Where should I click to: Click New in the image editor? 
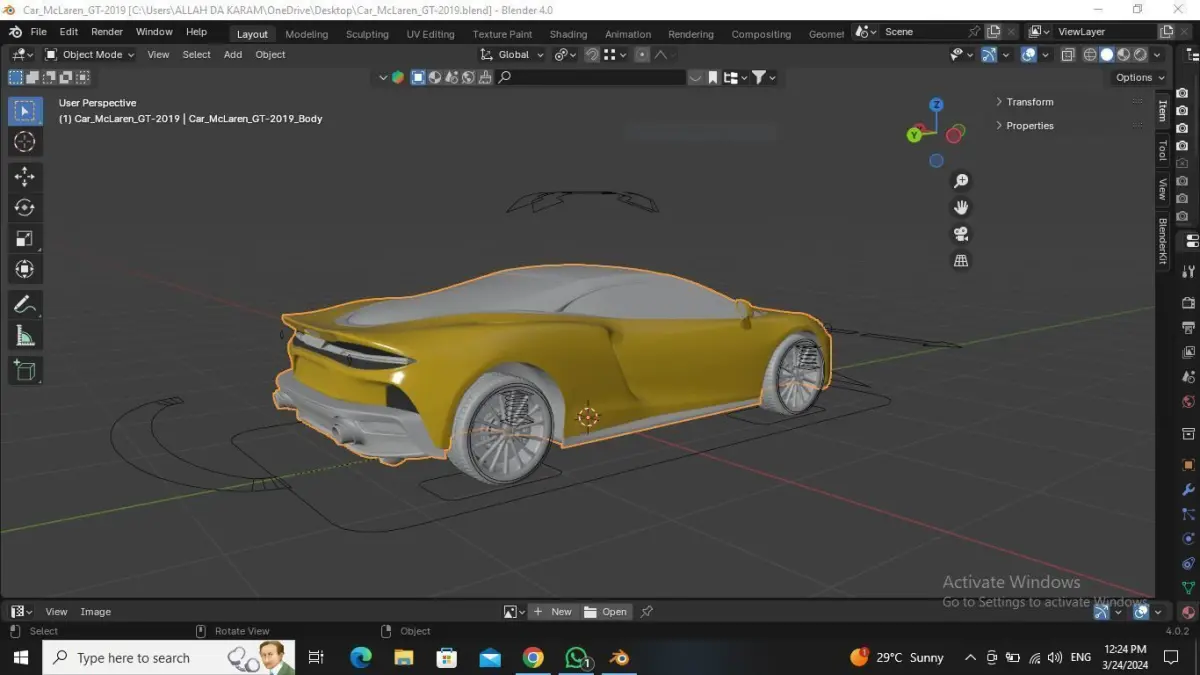click(x=552, y=612)
